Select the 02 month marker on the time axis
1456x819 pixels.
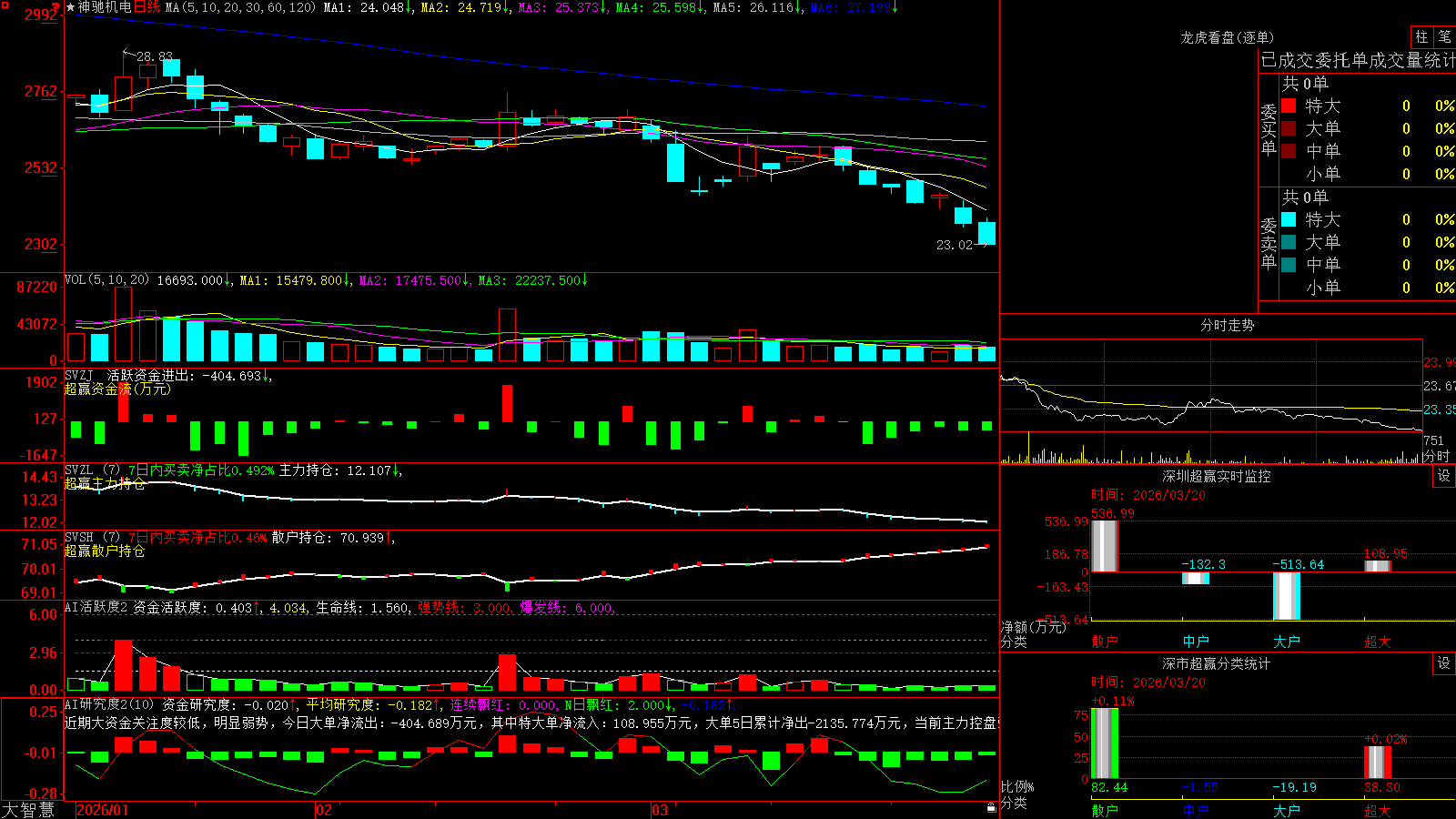click(x=324, y=810)
